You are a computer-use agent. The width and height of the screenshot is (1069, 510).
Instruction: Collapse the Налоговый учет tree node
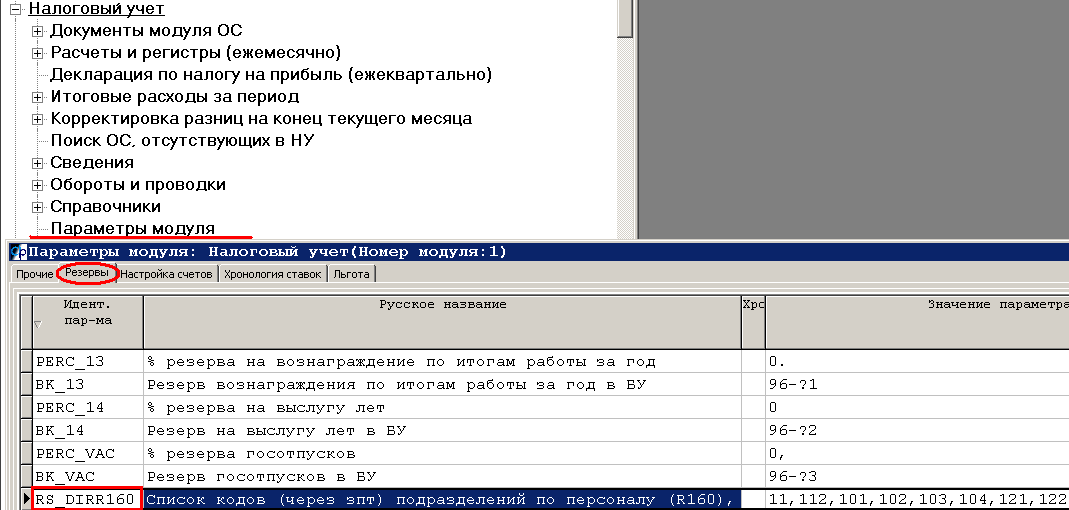[15, 9]
